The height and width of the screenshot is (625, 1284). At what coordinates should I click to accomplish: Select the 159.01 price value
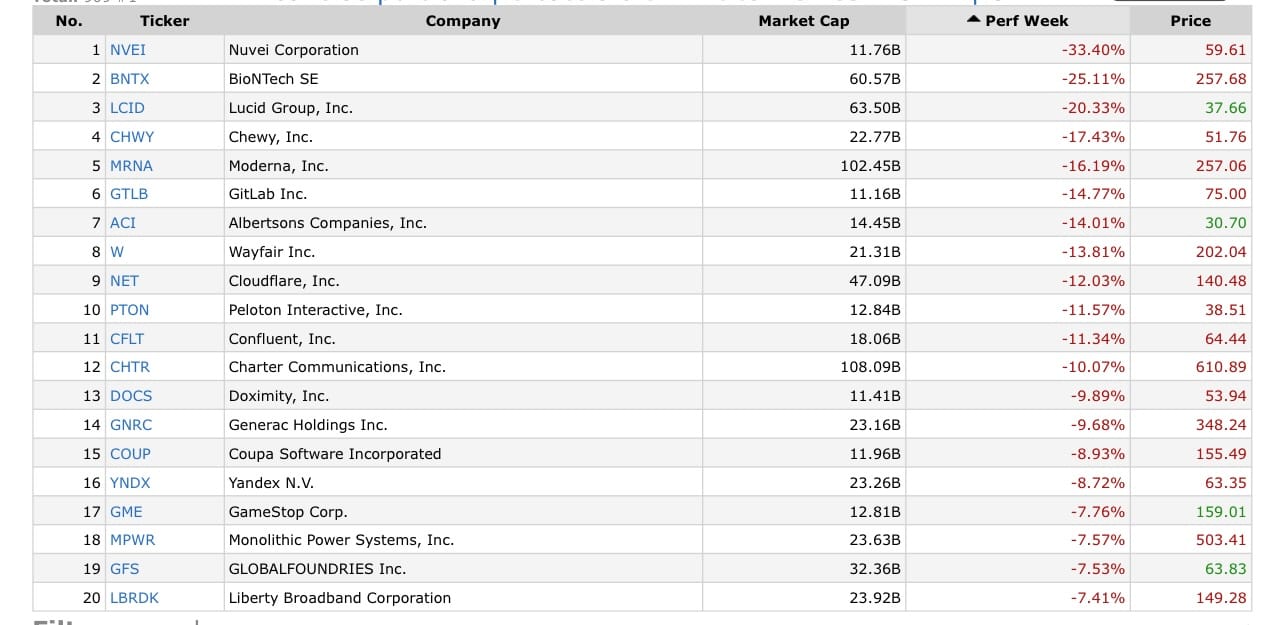[x=1221, y=512]
